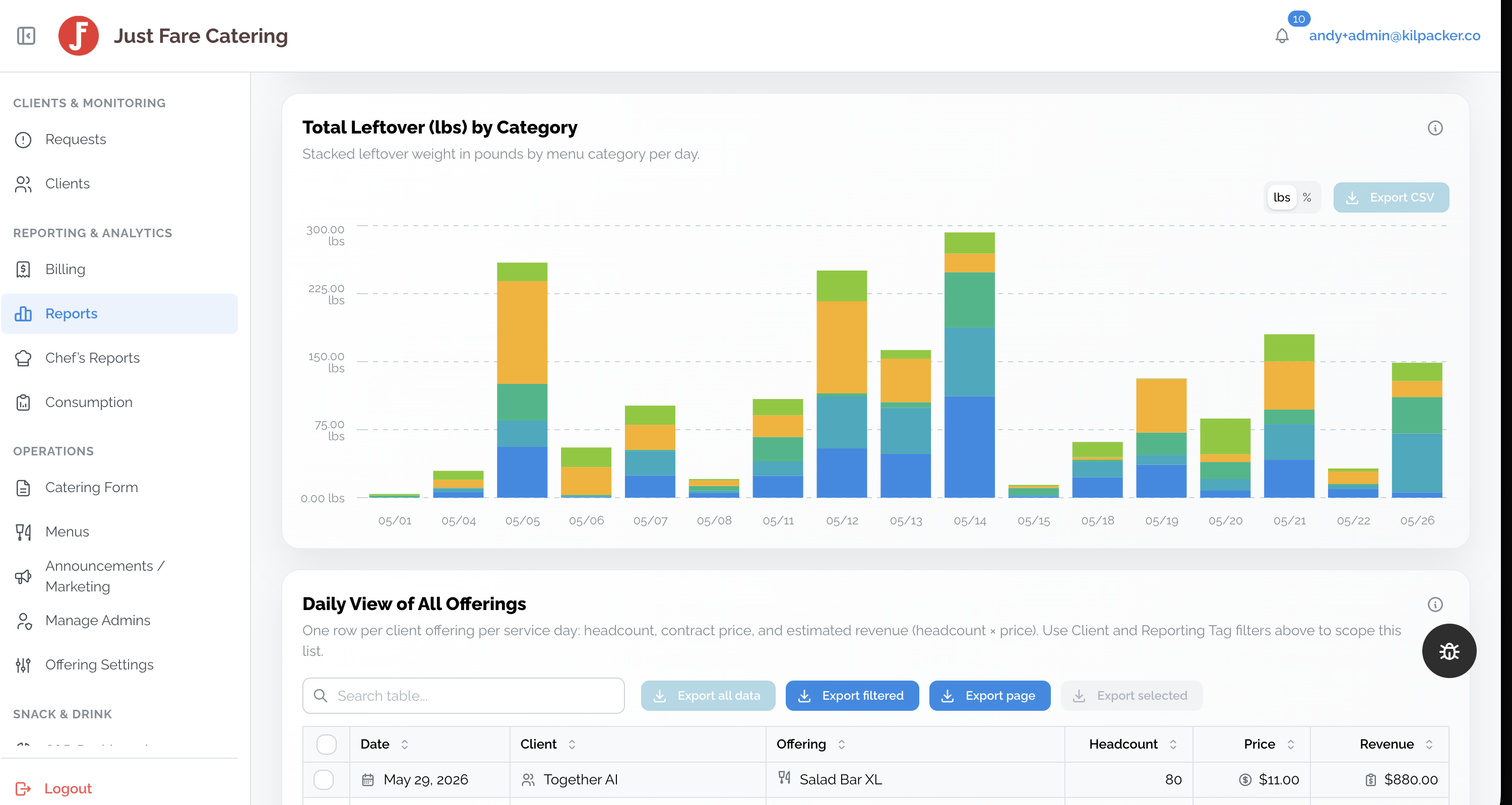The image size is (1512, 805).
Task: Focus the Search table field
Action: click(x=464, y=696)
